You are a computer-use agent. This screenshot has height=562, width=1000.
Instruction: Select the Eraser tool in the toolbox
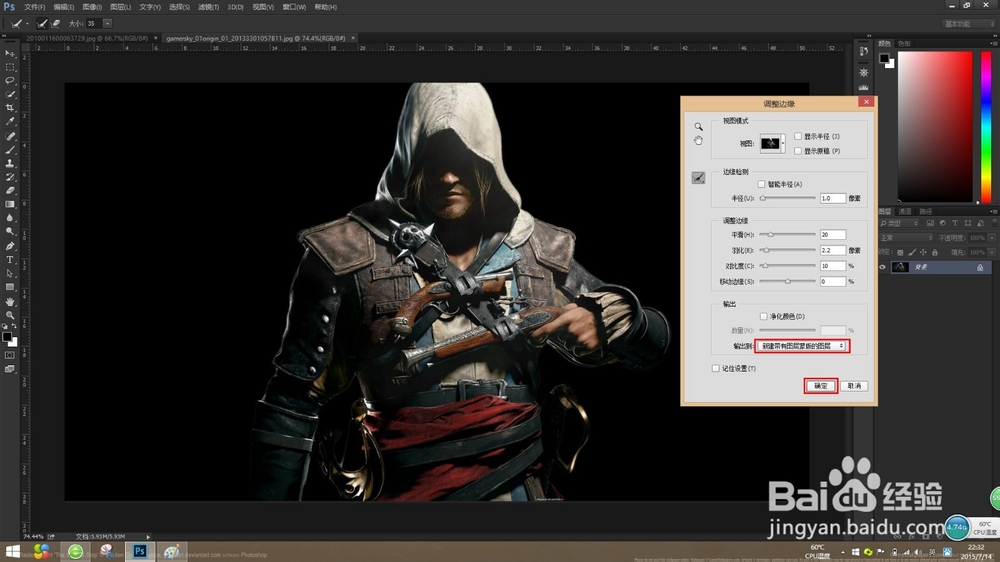coord(10,190)
